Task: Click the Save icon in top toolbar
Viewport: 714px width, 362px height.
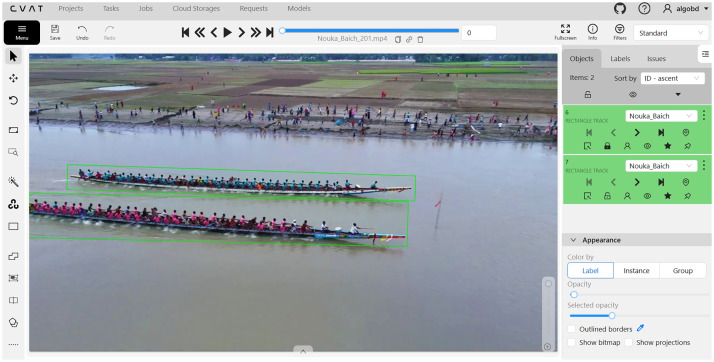Action: pyautogui.click(x=55, y=32)
